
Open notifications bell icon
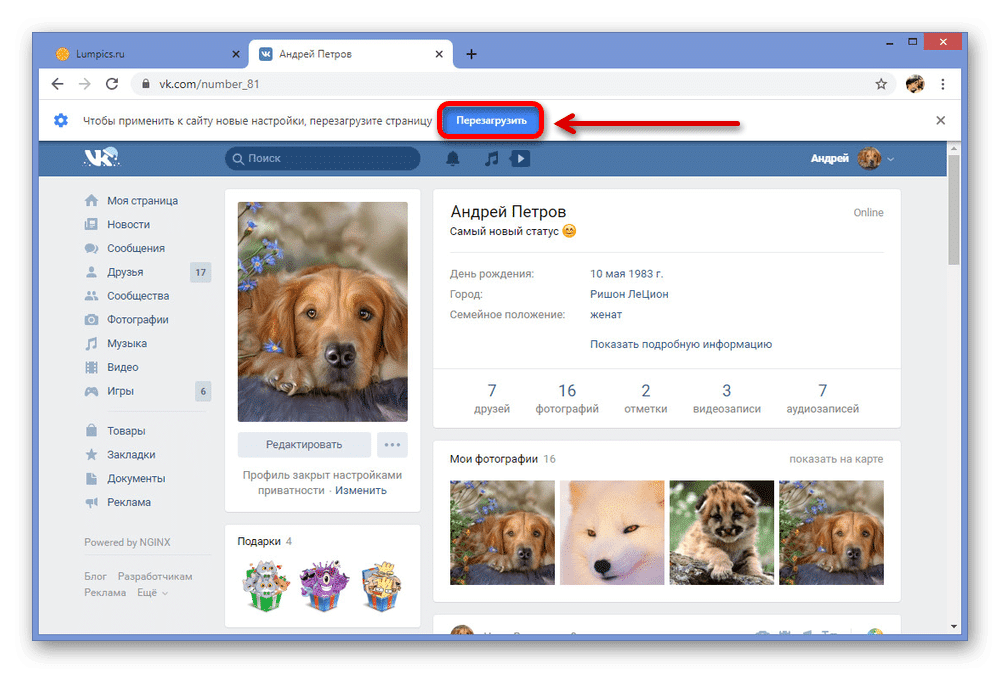pos(453,159)
